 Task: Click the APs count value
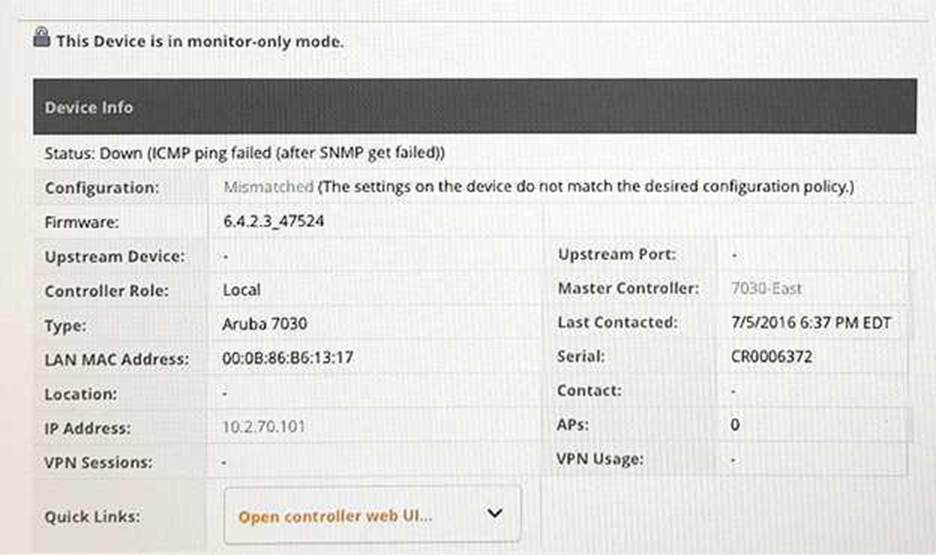coord(736,425)
